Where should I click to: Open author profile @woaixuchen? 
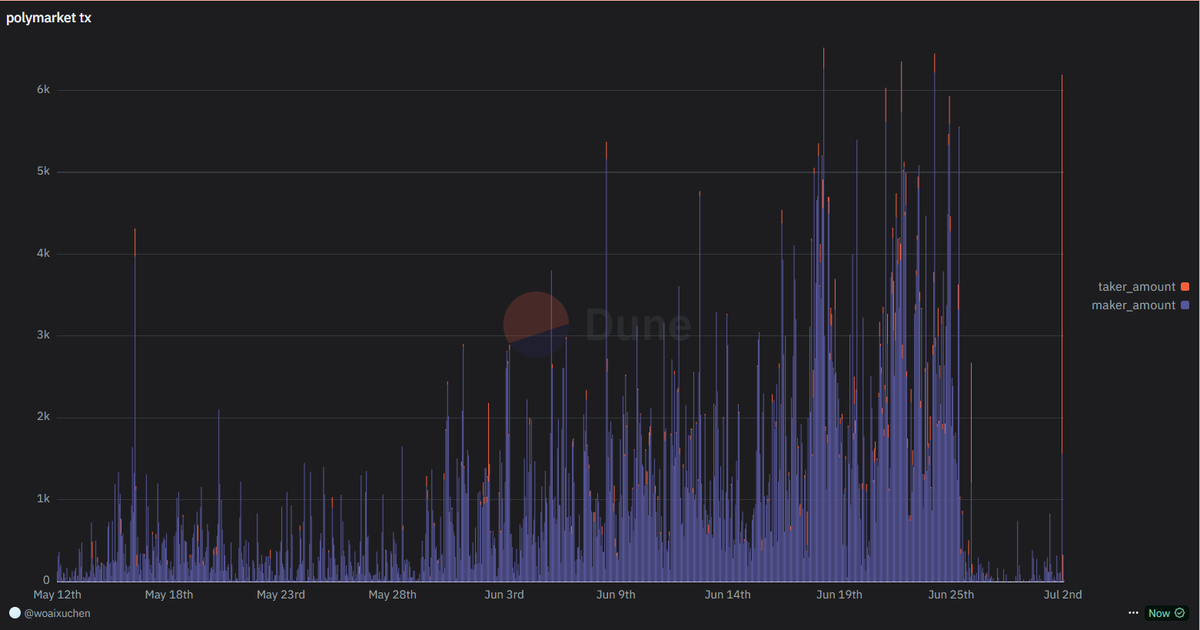coord(57,613)
